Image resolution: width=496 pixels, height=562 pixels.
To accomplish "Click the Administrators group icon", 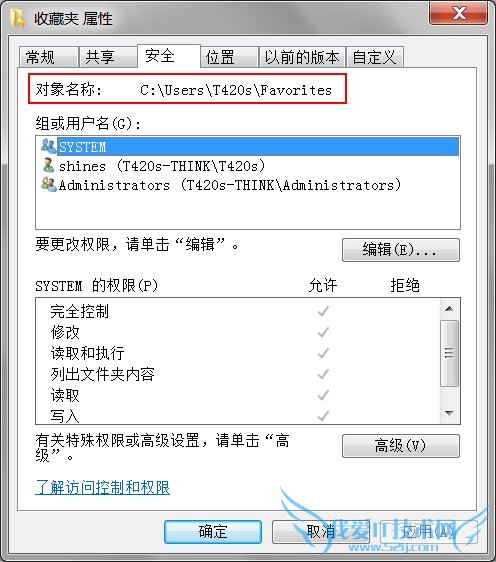I will [x=49, y=184].
